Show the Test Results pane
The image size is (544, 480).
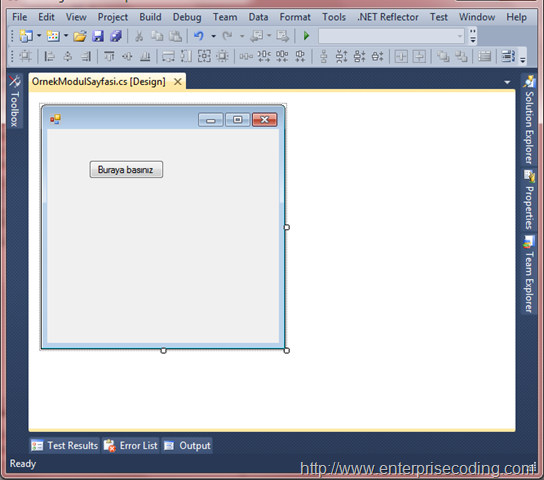(x=65, y=445)
